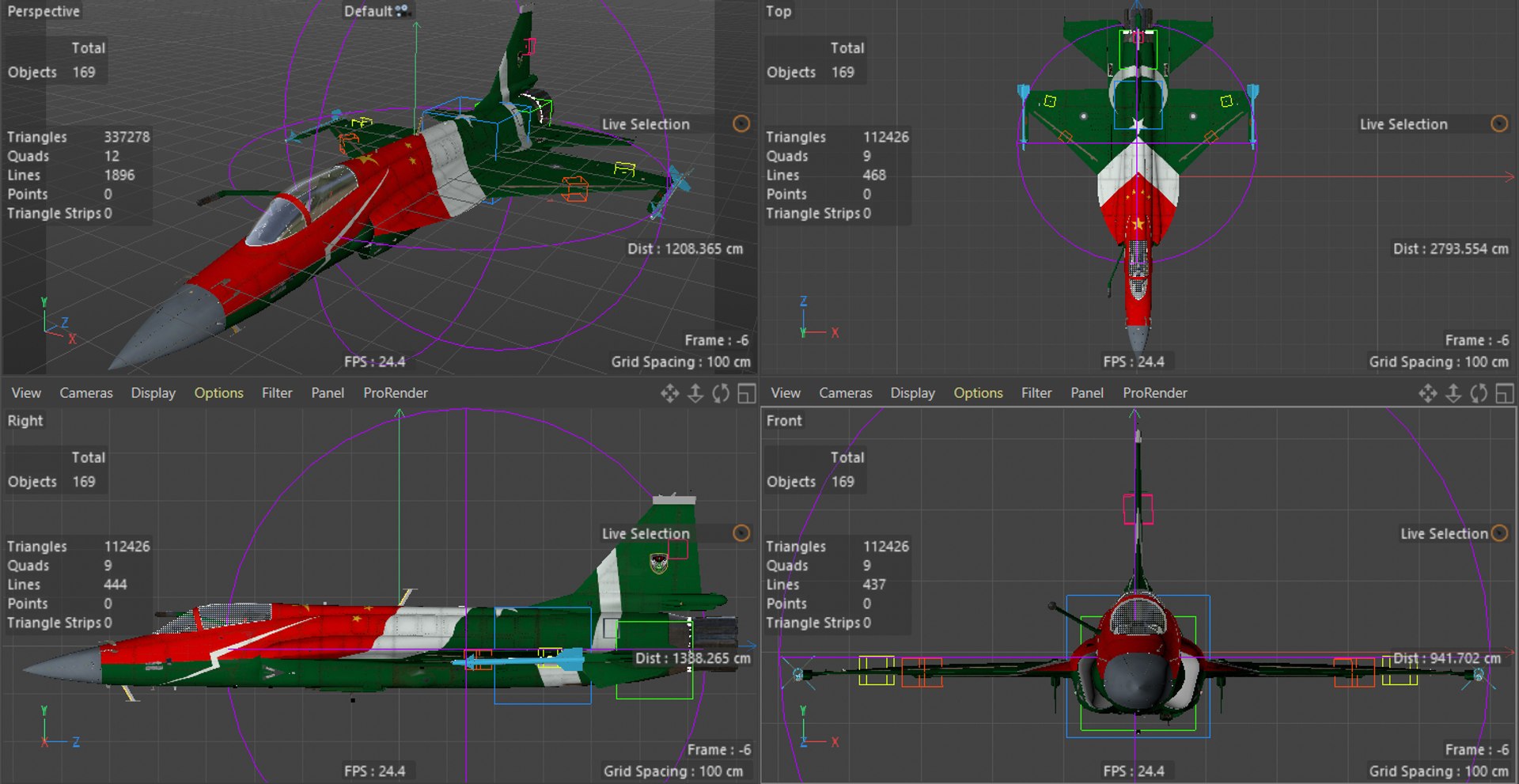1519x784 pixels.
Task: Click the Perspective viewport title label
Action: 44,11
